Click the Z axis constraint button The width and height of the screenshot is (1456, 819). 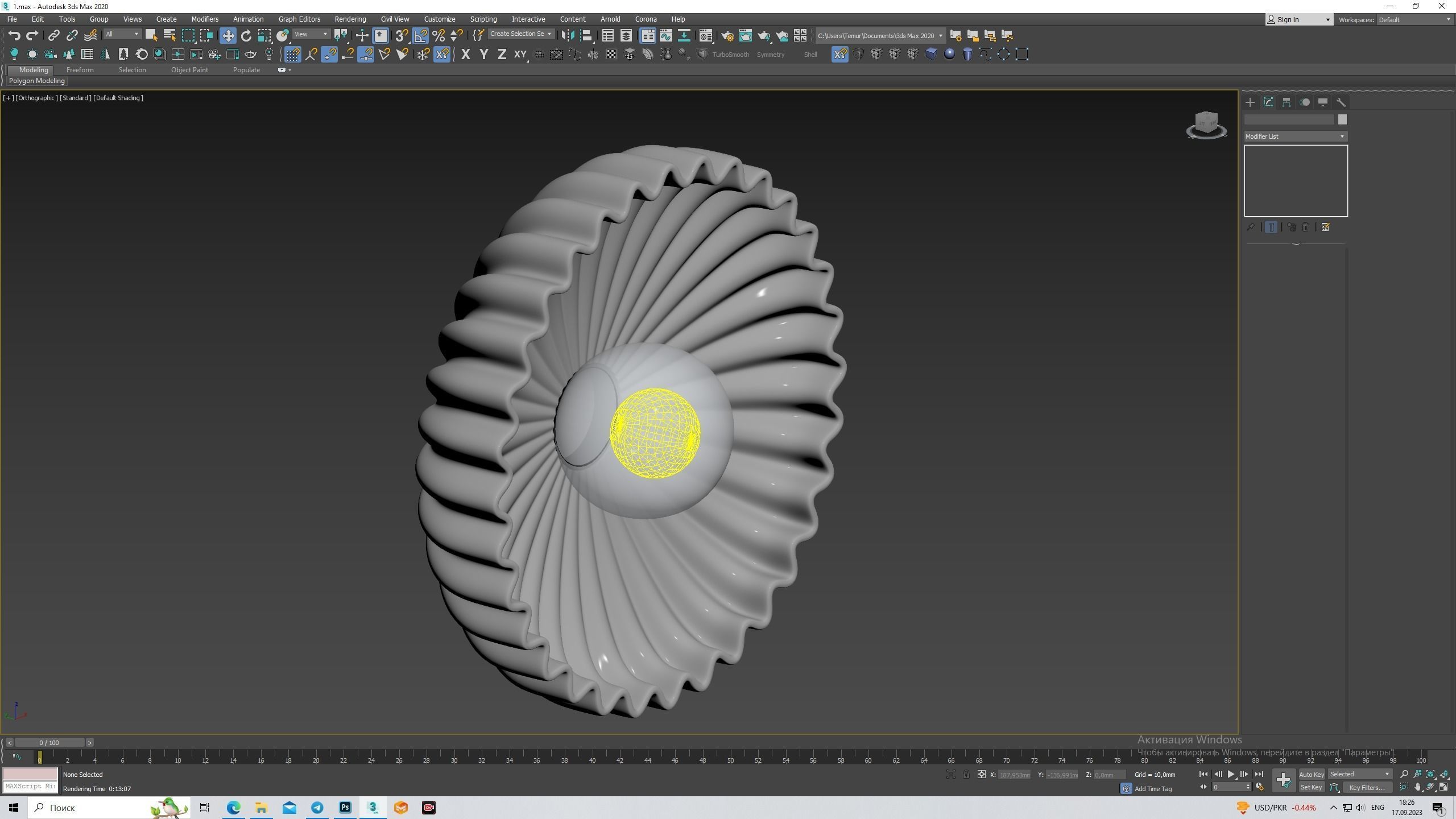tap(502, 54)
